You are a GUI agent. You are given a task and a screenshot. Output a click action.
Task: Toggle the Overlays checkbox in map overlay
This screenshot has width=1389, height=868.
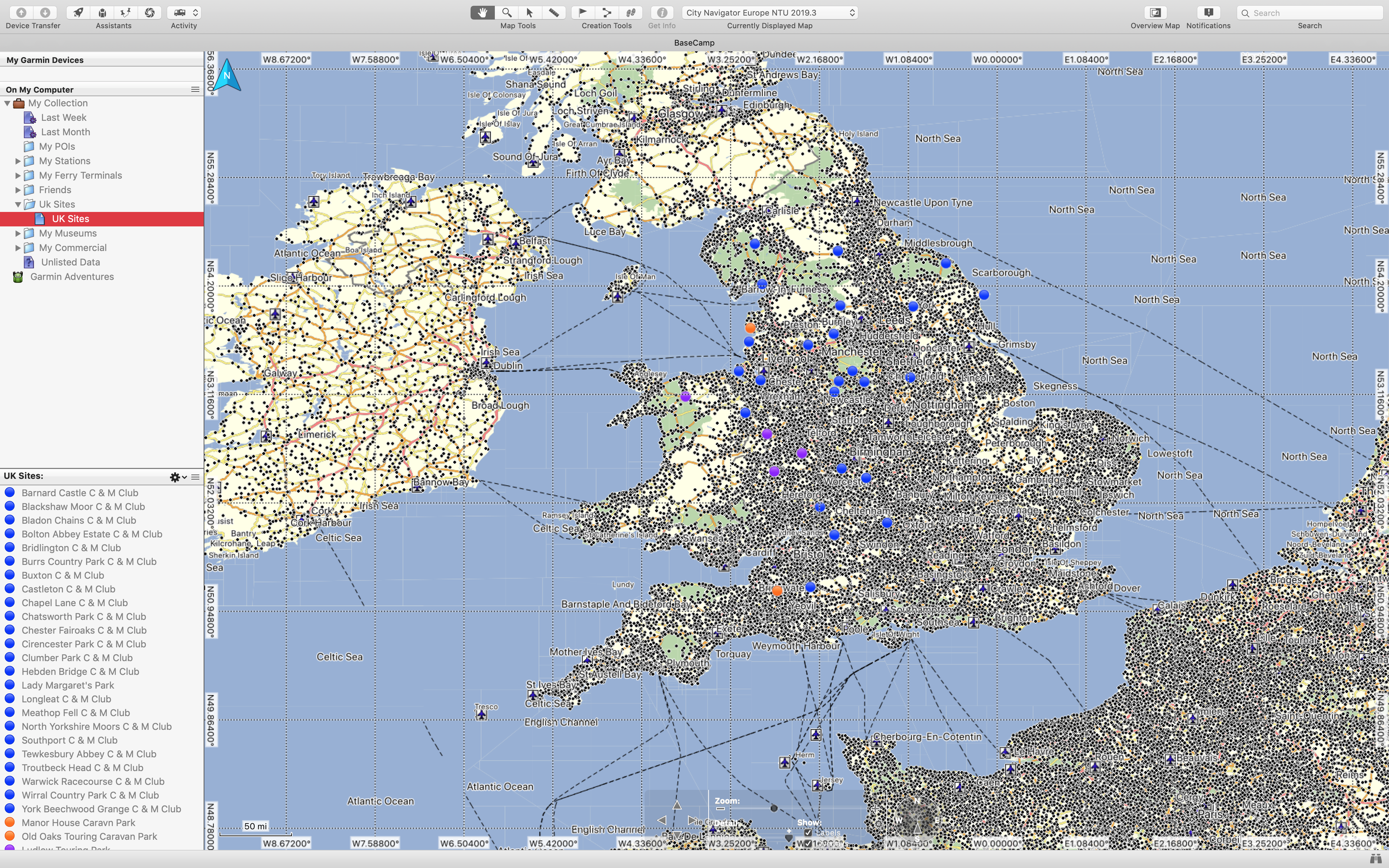(x=808, y=843)
